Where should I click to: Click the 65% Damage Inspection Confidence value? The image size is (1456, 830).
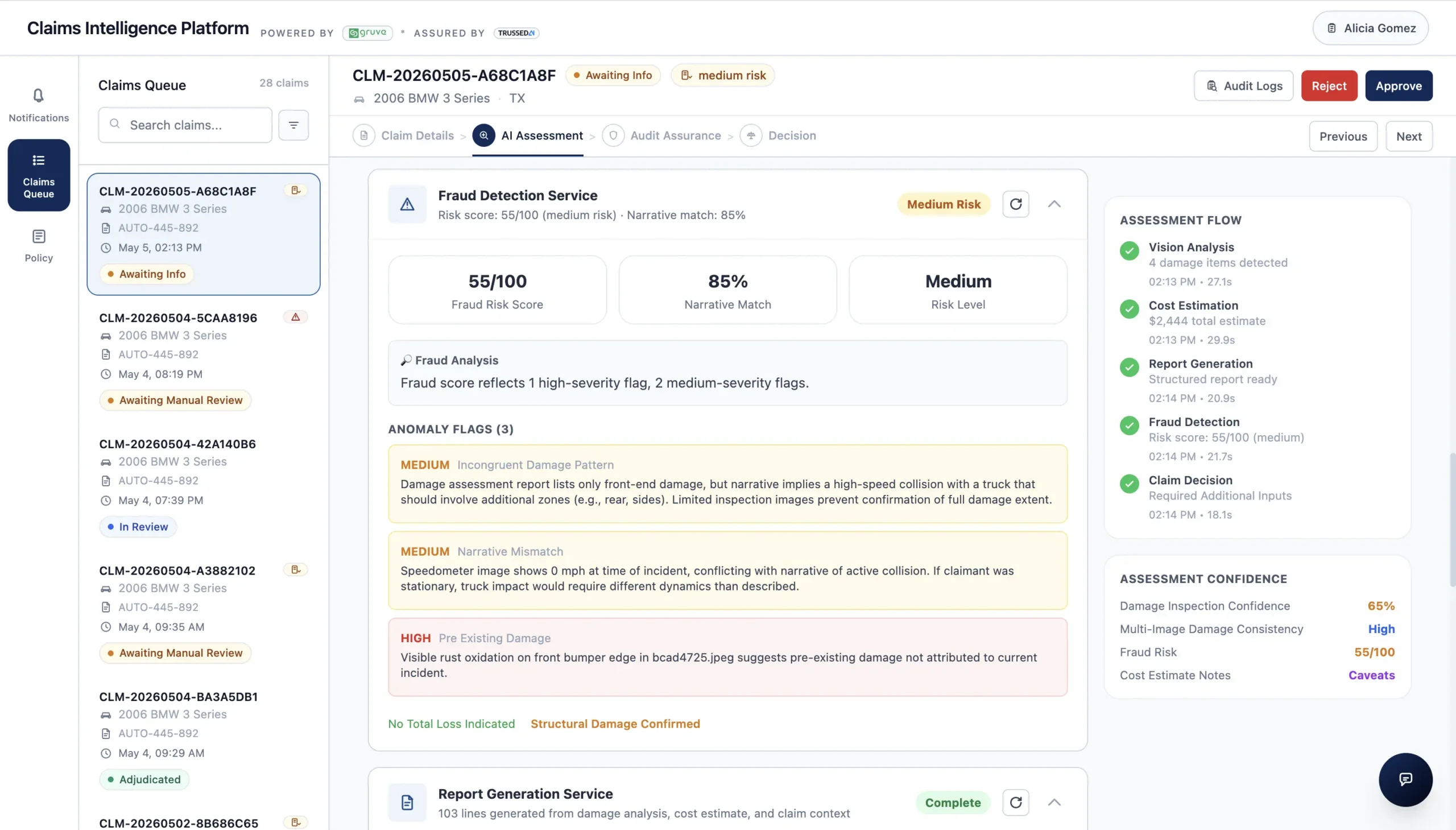[1381, 606]
